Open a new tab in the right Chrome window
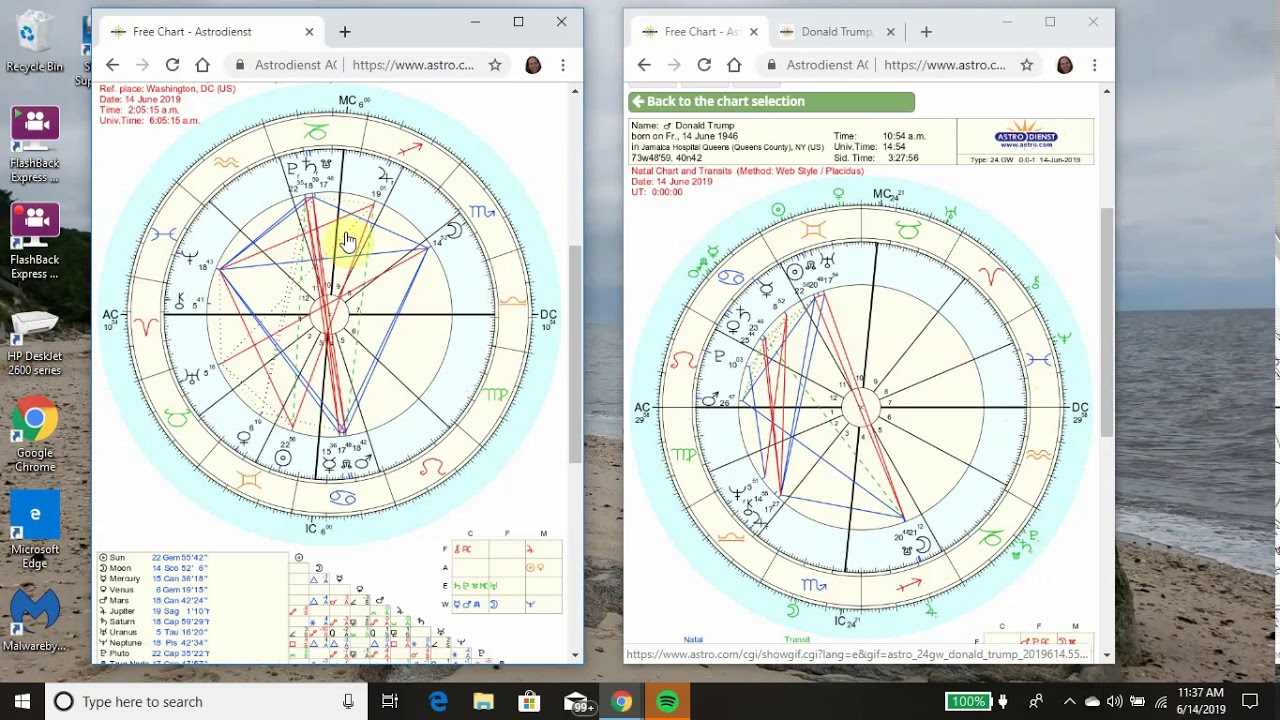1280x720 pixels. pos(926,32)
